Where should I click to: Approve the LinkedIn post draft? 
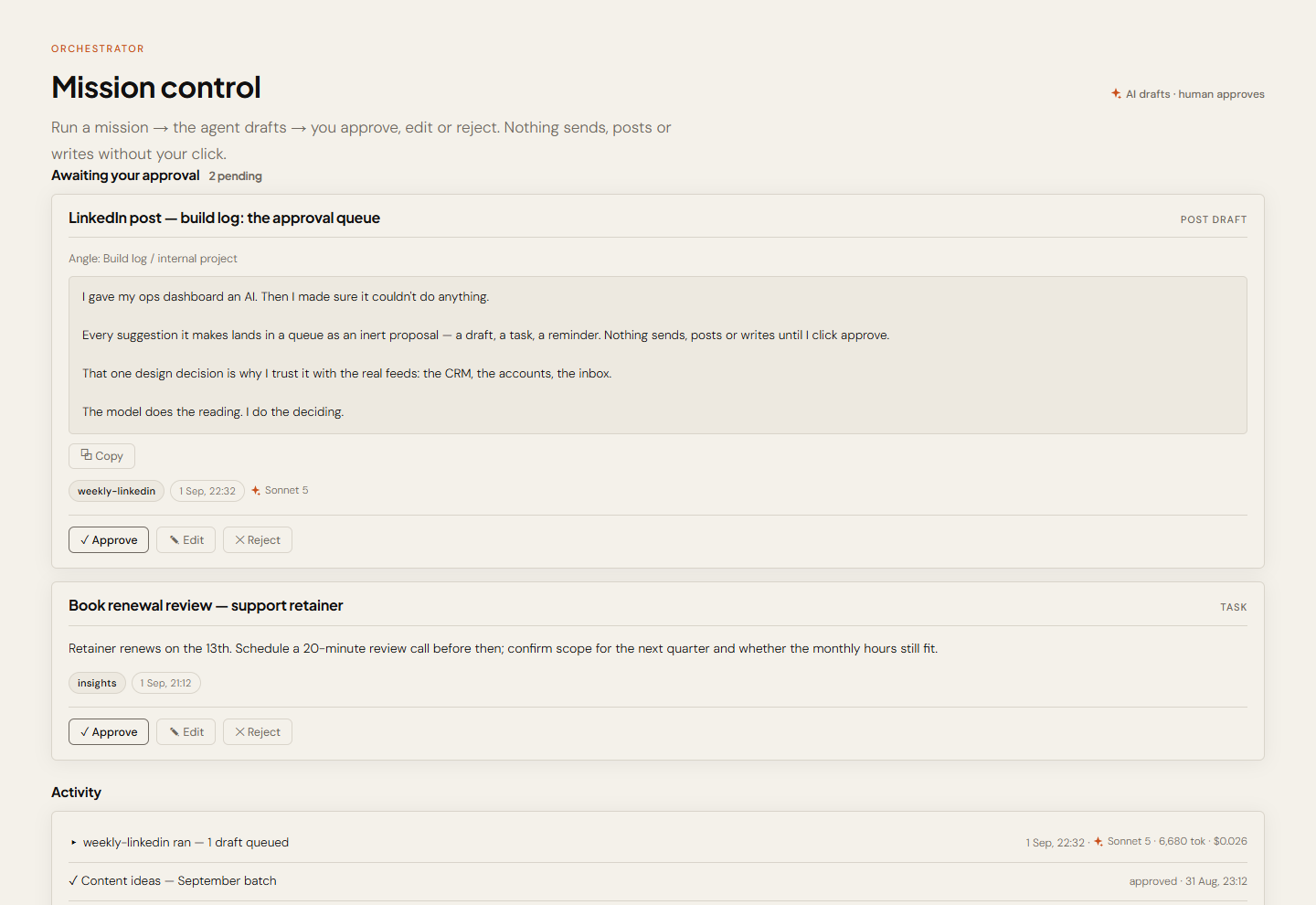pos(109,540)
